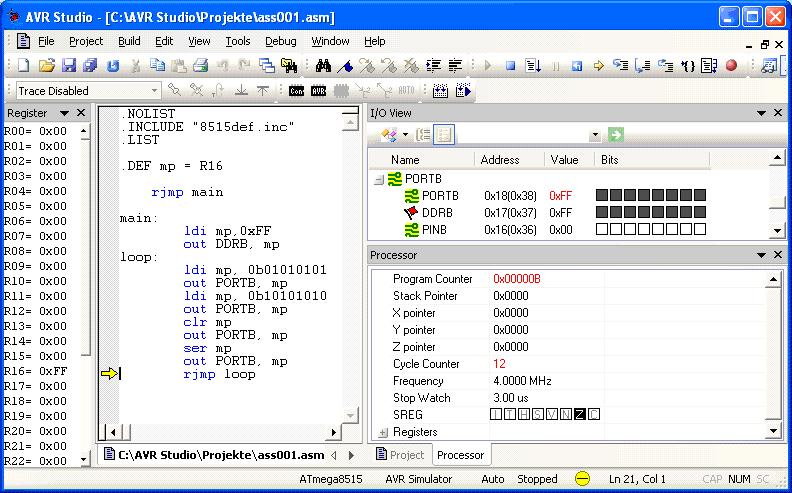Click the yellow circle status bar indicator
This screenshot has width=792, height=493.
coord(582,478)
